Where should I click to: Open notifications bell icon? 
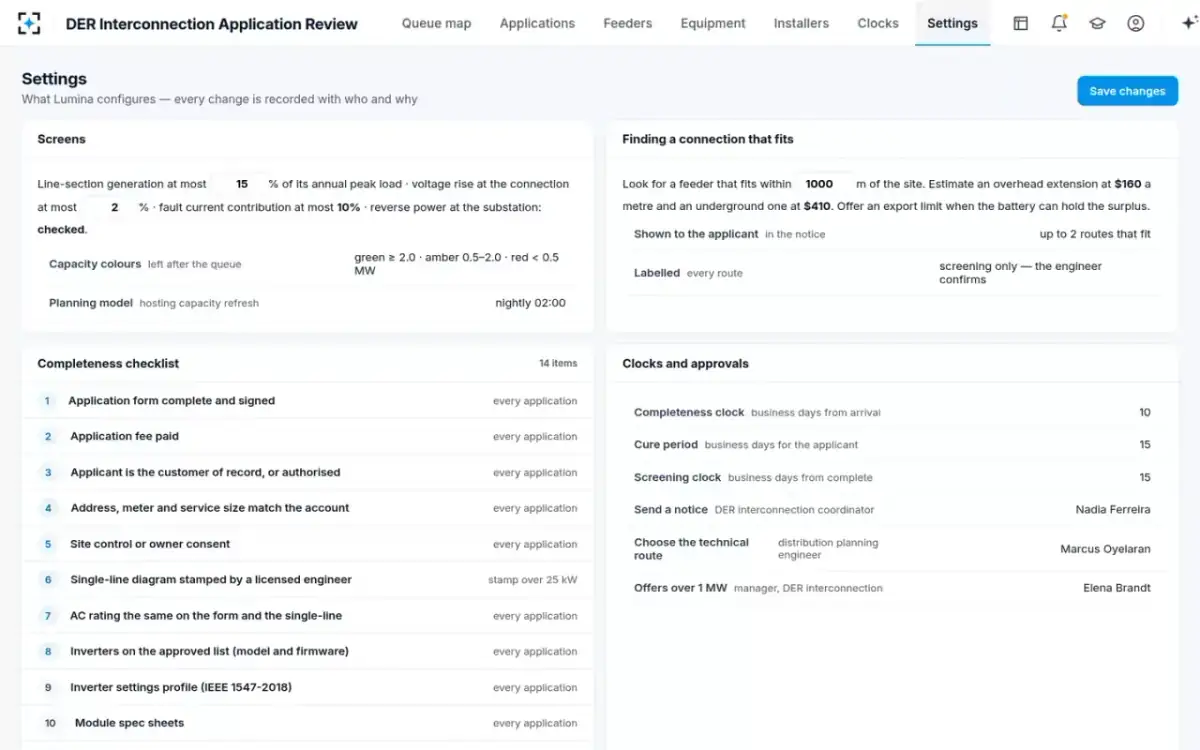coord(1059,23)
